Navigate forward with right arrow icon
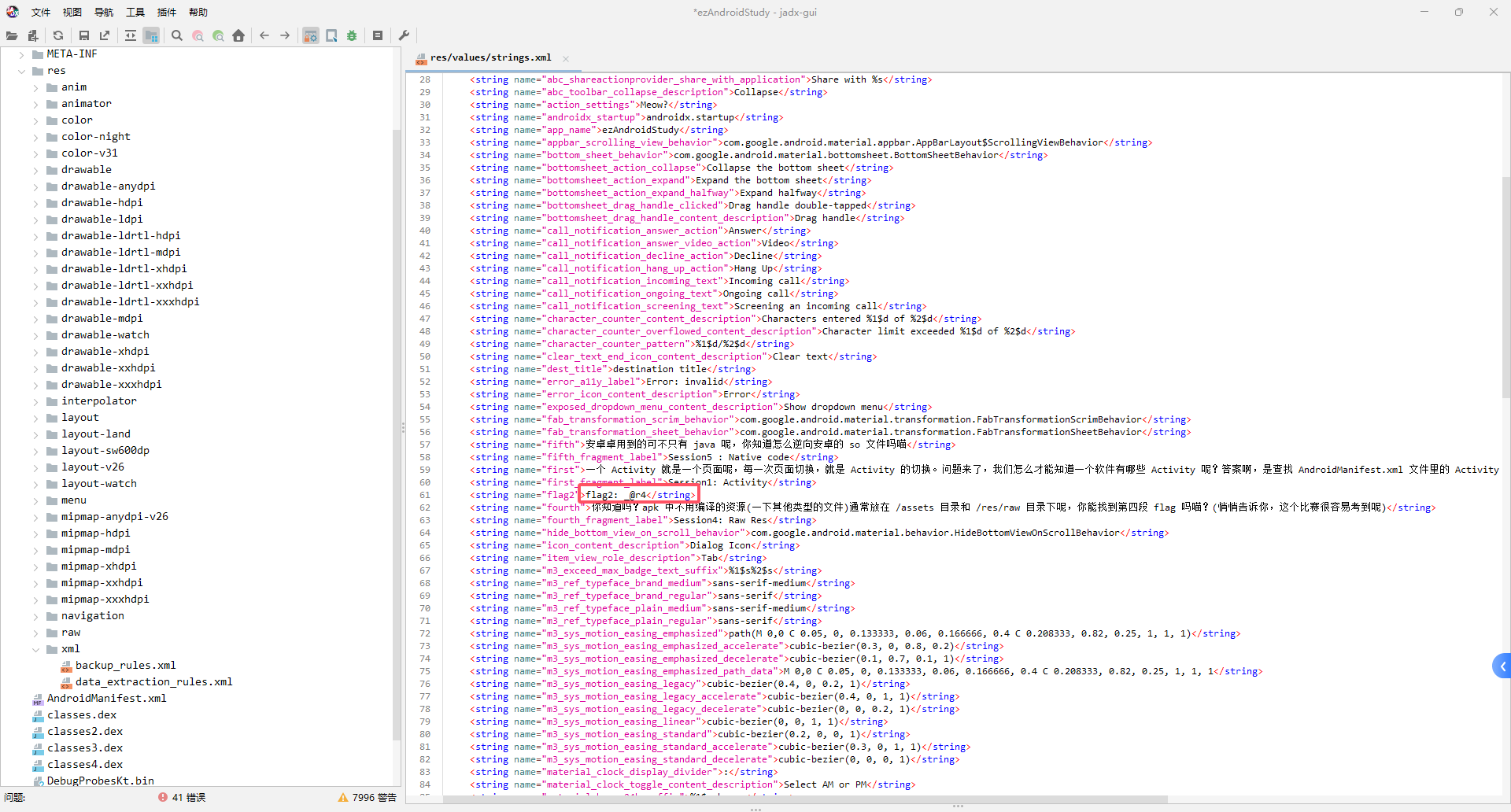Viewport: 1511px width, 812px height. [x=285, y=35]
